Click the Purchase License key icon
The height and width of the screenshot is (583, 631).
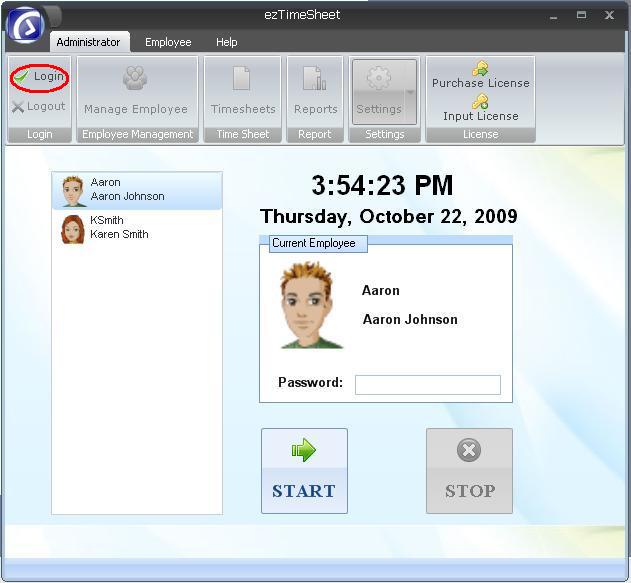pyautogui.click(x=480, y=68)
